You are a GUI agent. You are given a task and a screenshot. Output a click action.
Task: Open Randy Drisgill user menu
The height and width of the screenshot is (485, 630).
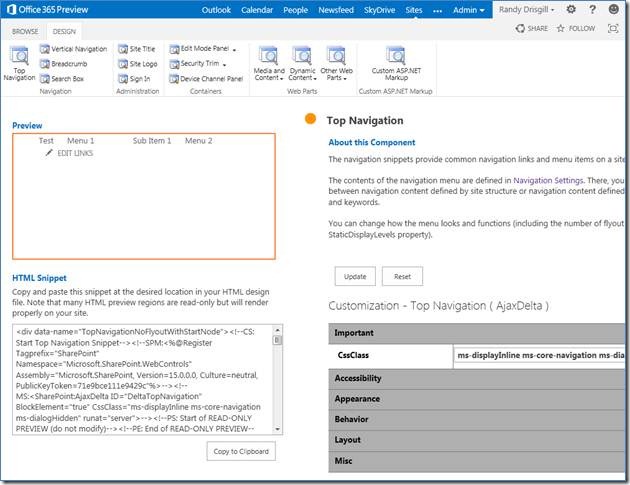526,9
